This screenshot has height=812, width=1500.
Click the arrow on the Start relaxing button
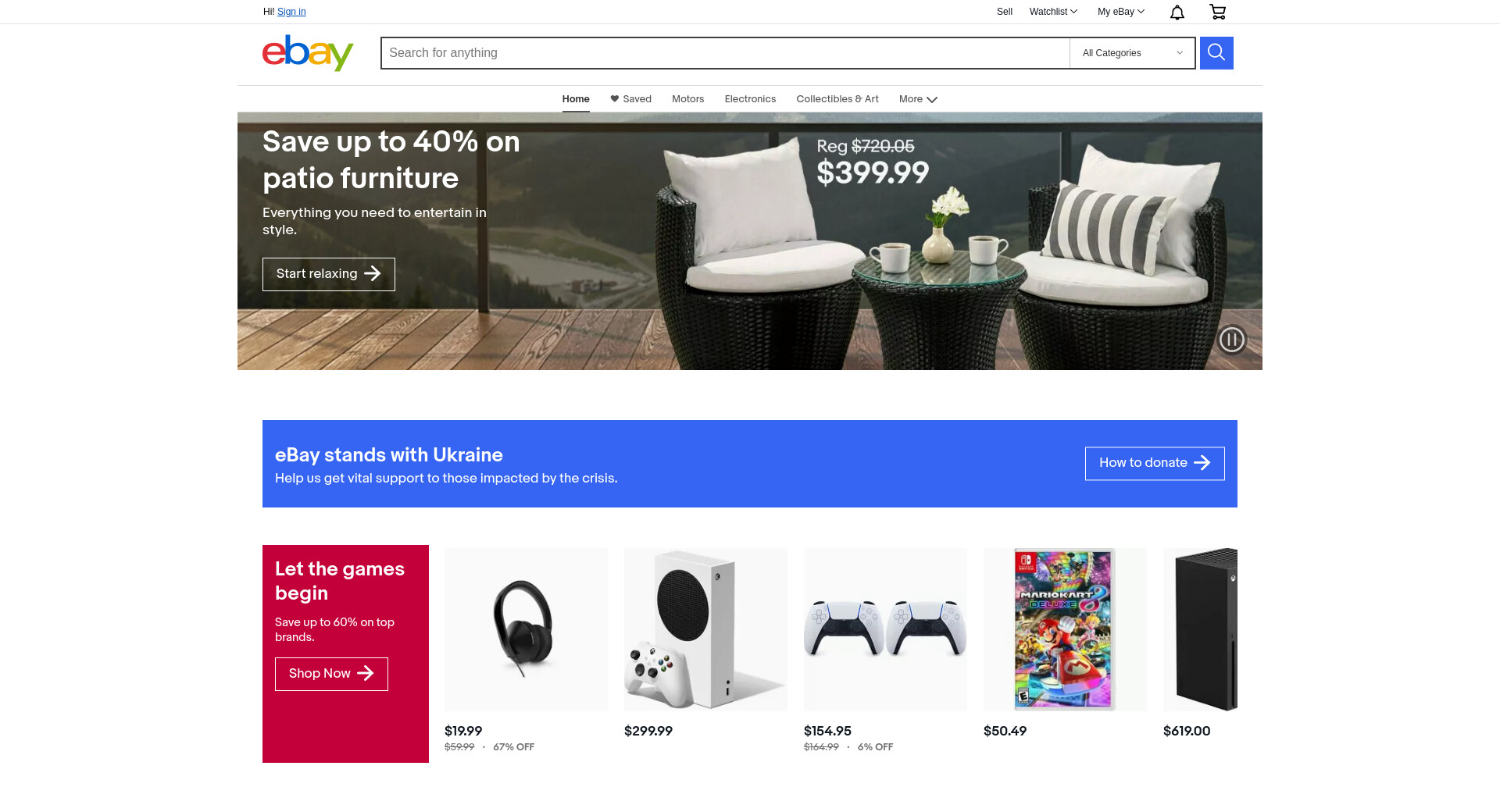[x=373, y=273]
